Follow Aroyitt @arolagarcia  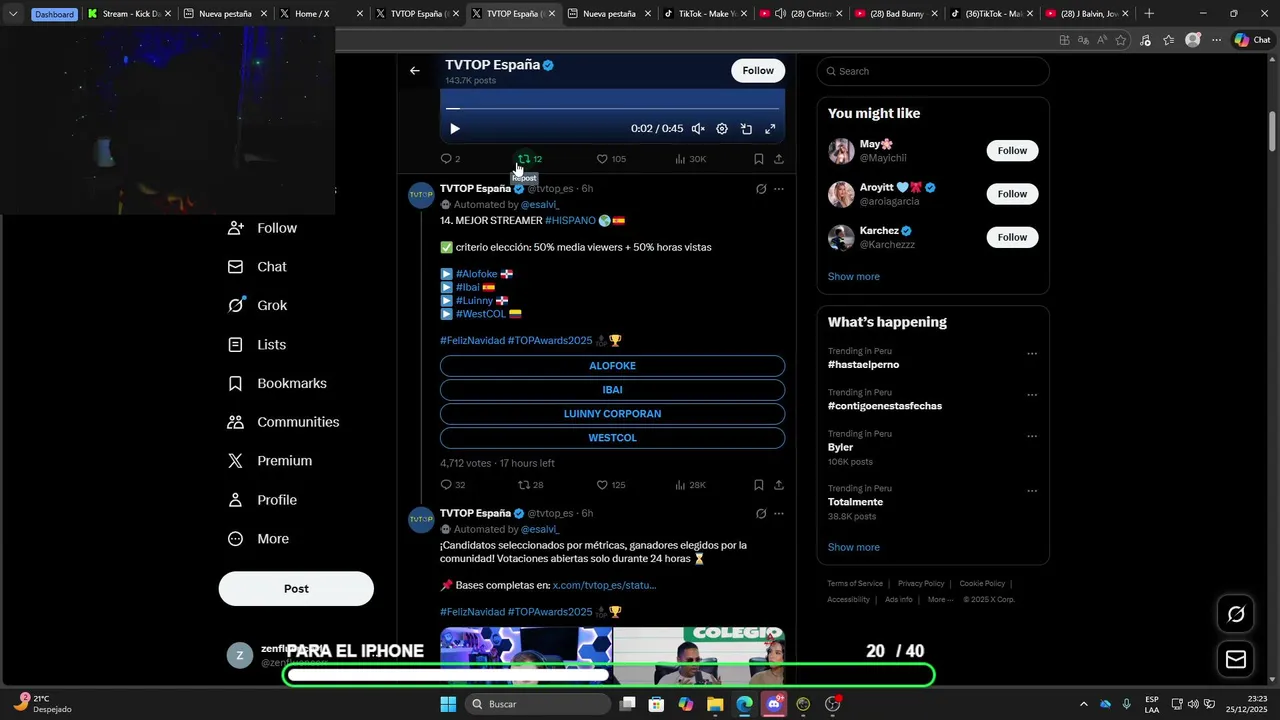(x=1012, y=194)
